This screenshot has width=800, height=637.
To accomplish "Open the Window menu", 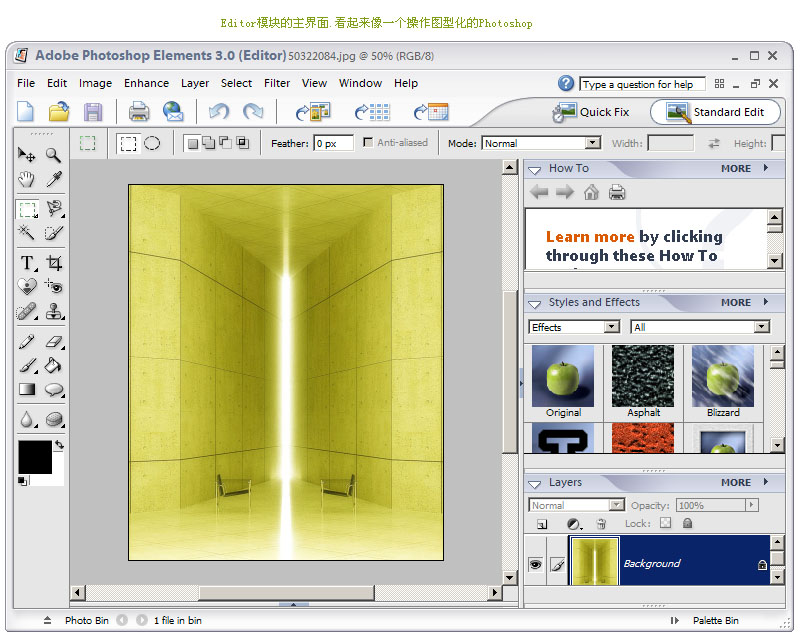I will click(360, 83).
